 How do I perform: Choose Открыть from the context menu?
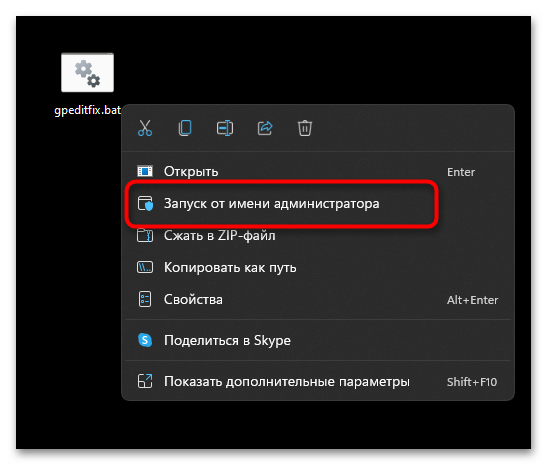tap(317, 172)
